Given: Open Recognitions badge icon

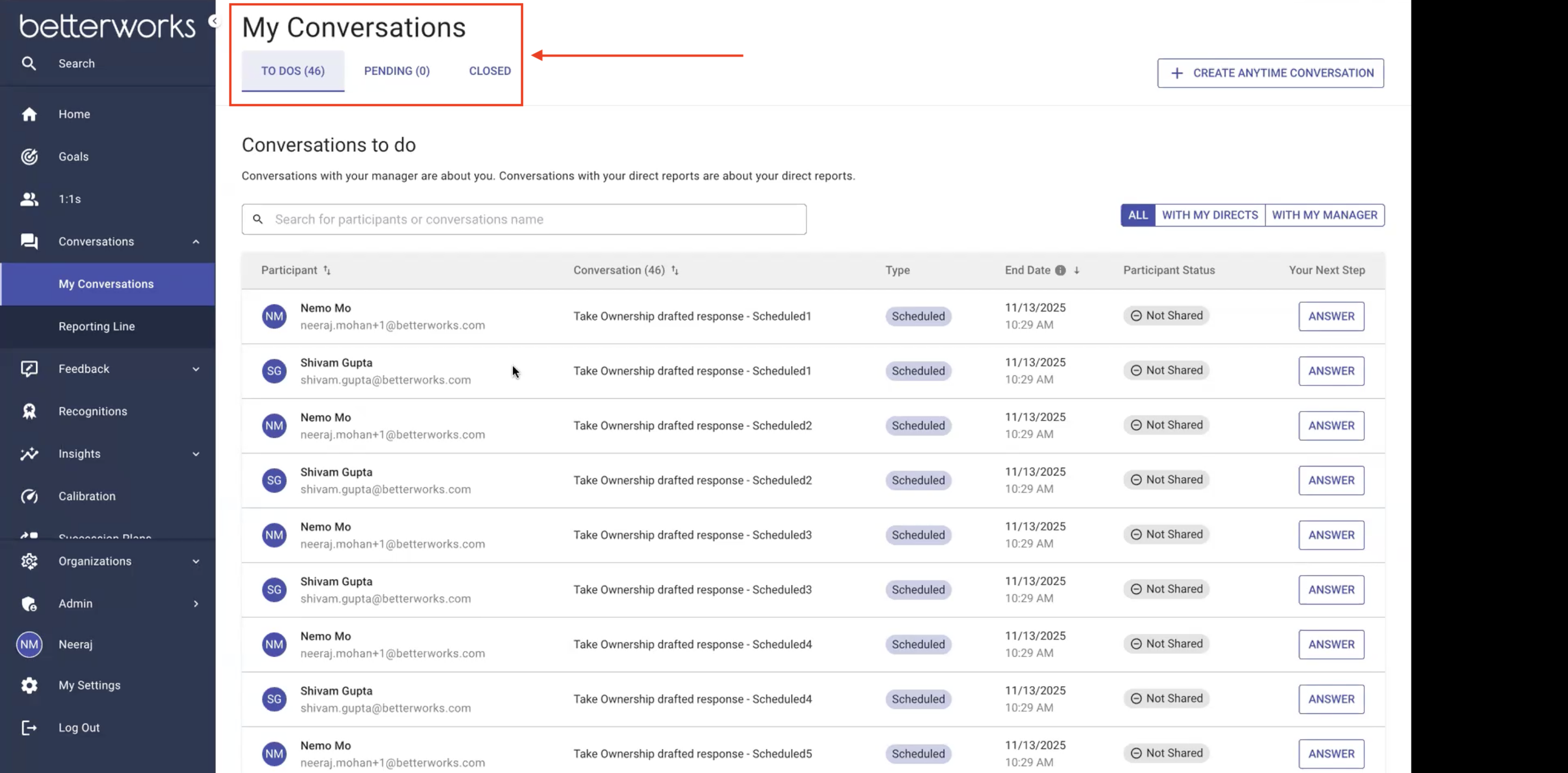Looking at the screenshot, I should pyautogui.click(x=29, y=412).
